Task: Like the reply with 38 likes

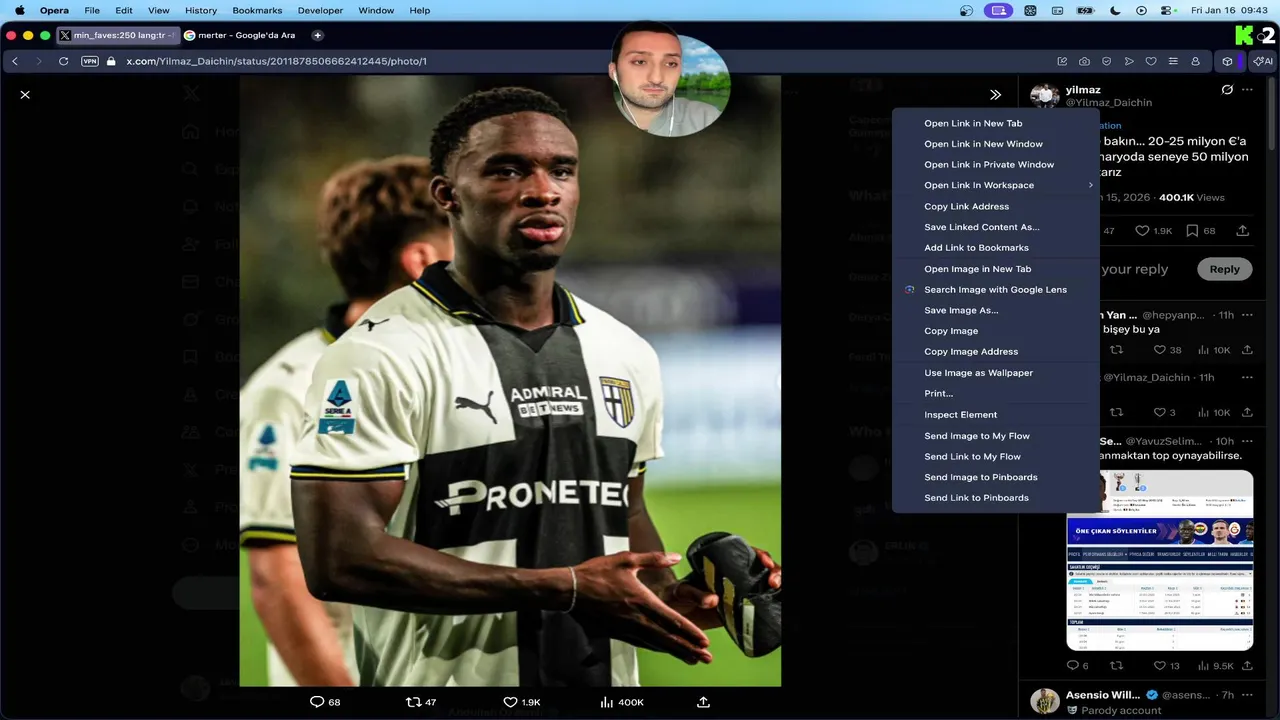Action: click(1160, 350)
